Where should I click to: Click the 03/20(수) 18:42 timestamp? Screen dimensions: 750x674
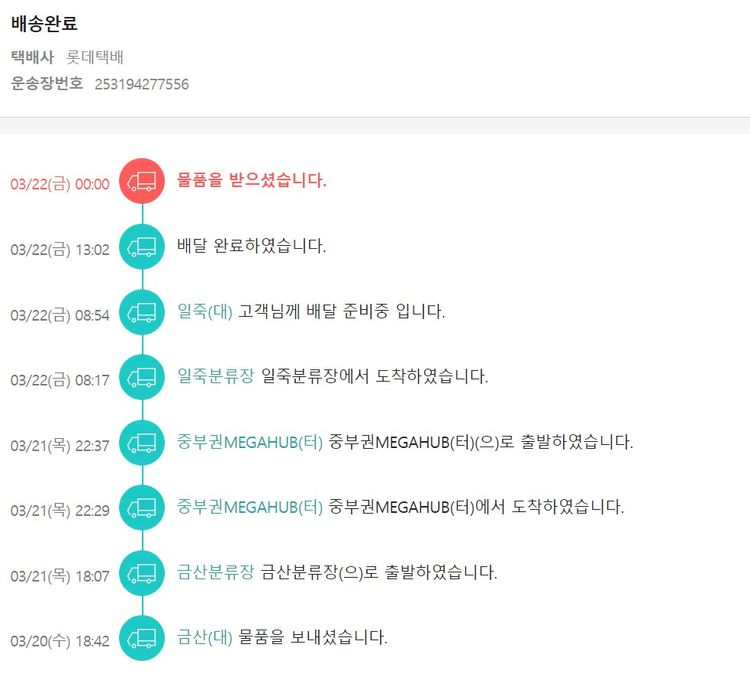pos(60,641)
